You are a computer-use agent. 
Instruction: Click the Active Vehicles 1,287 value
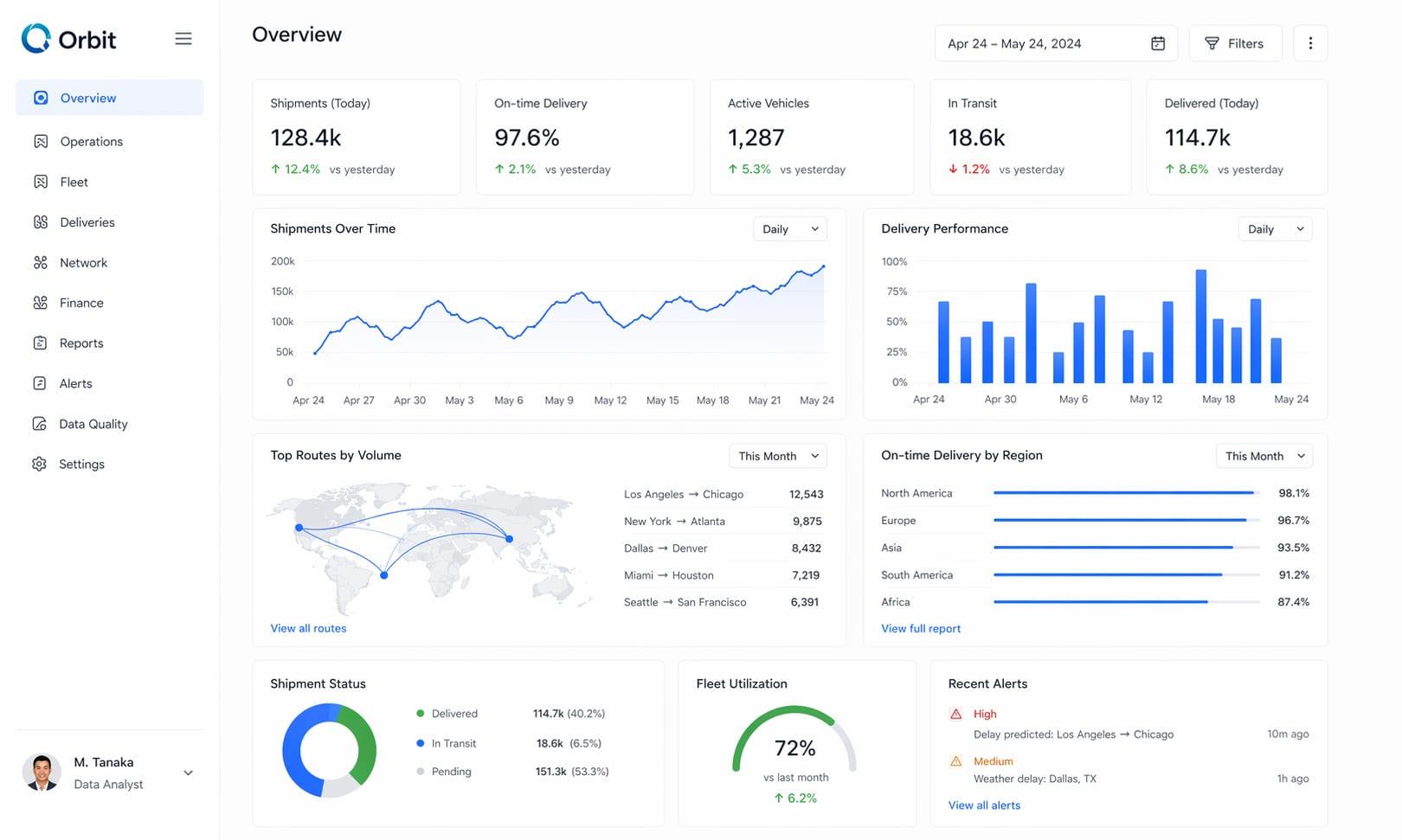click(756, 138)
